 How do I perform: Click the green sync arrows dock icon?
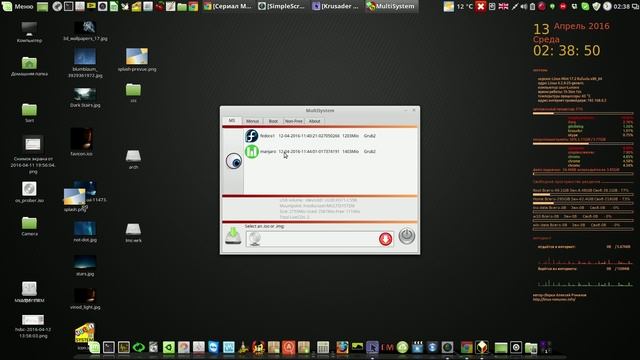tap(138, 347)
